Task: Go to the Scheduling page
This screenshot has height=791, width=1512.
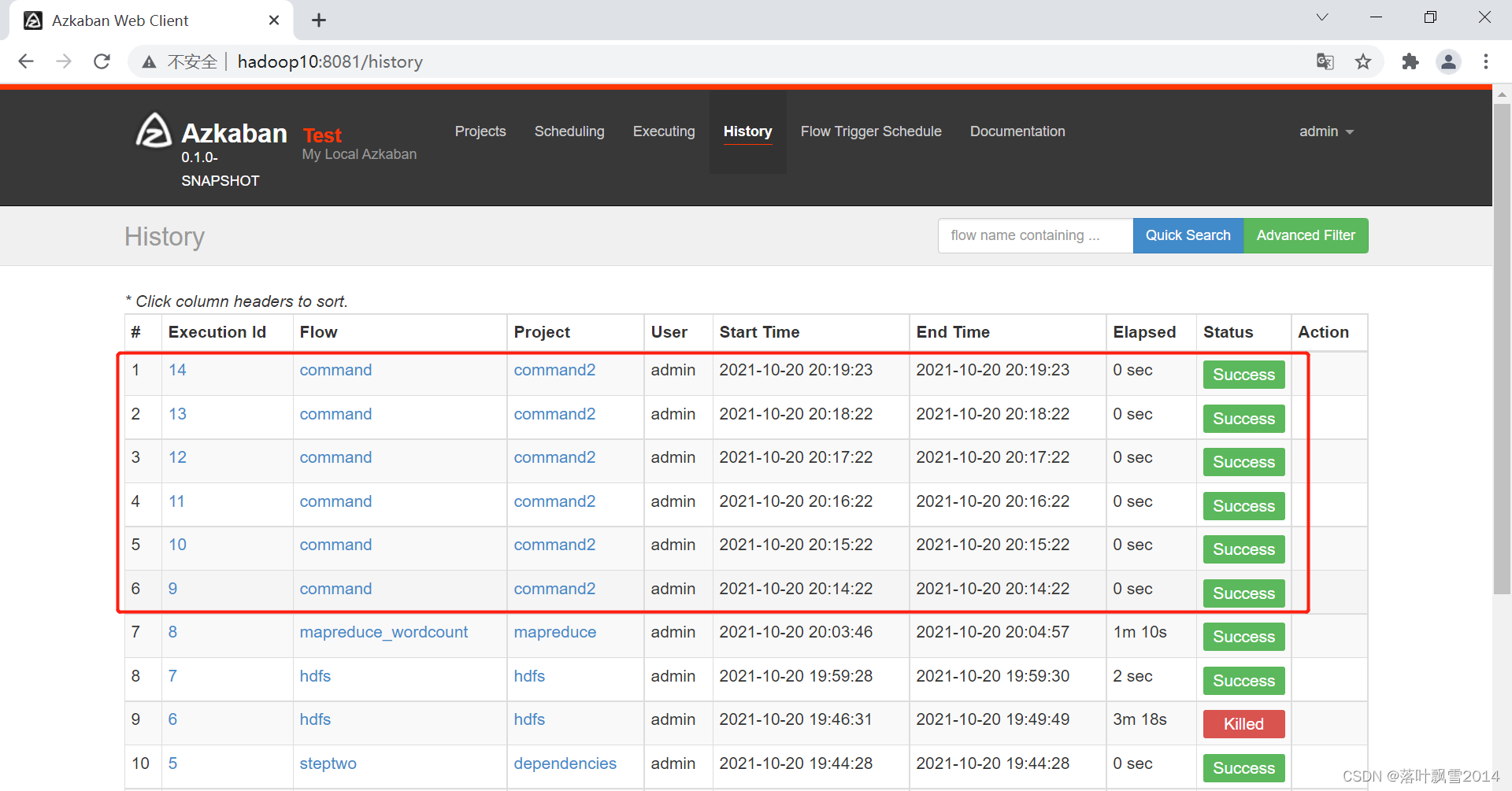Action: click(569, 131)
